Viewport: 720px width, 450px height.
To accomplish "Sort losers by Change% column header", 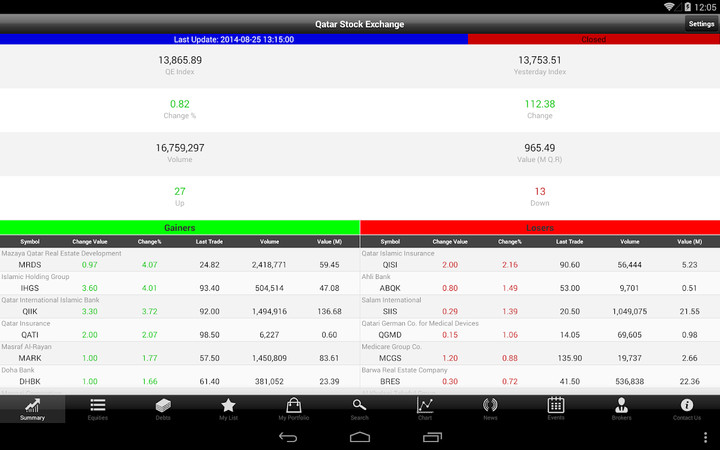I will pos(510,242).
